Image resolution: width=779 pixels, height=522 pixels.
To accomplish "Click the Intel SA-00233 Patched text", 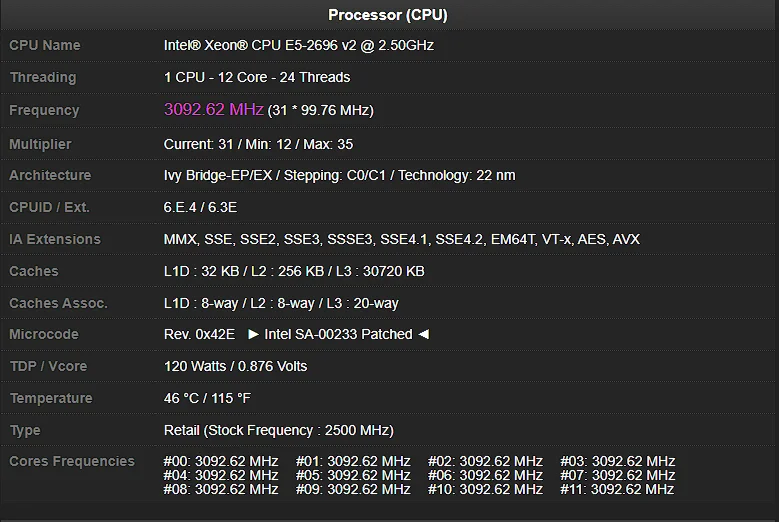I will click(x=338, y=334).
